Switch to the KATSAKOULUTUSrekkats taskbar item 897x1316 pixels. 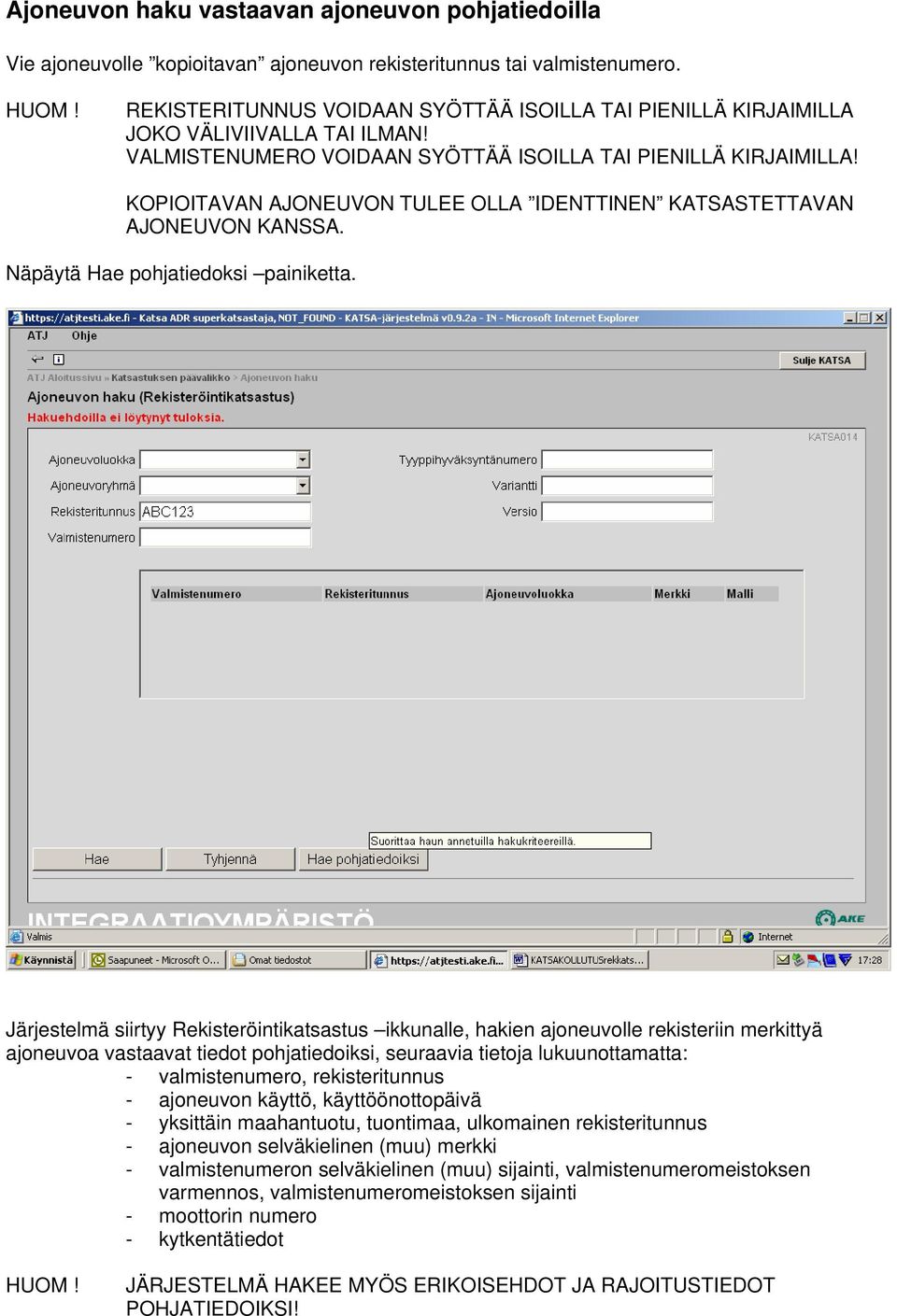(x=579, y=959)
